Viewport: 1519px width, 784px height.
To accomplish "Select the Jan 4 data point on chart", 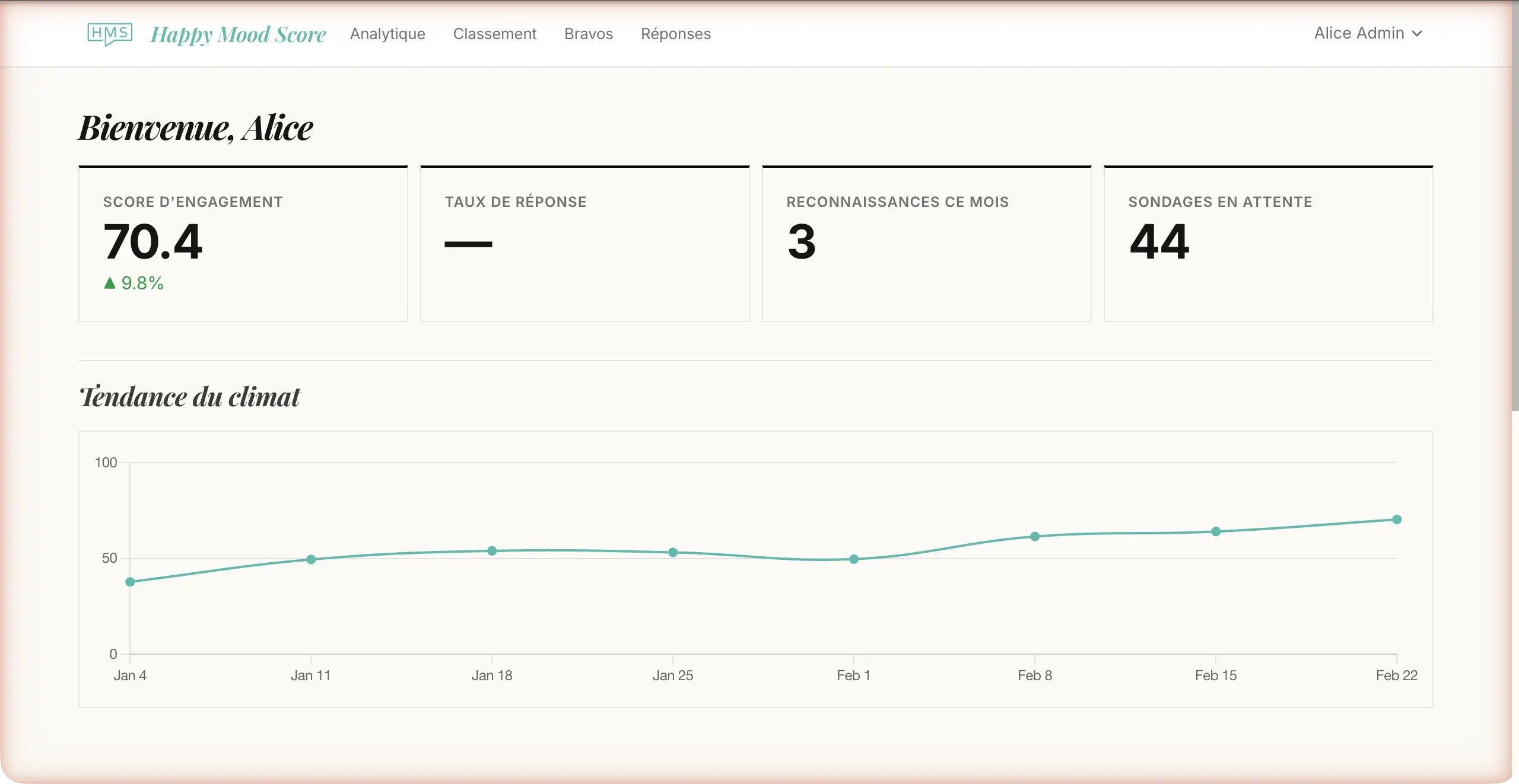I will 129,582.
